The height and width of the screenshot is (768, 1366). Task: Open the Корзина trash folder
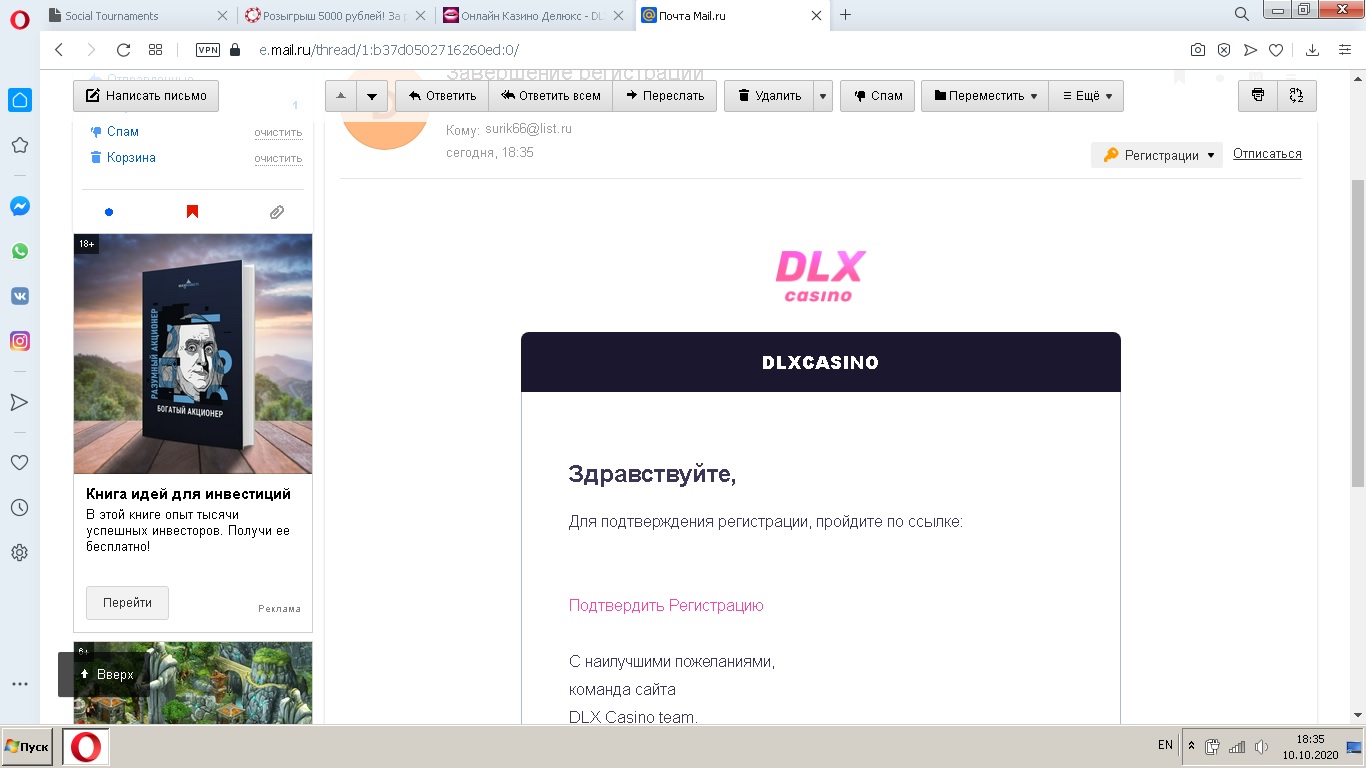pyautogui.click(x=131, y=158)
